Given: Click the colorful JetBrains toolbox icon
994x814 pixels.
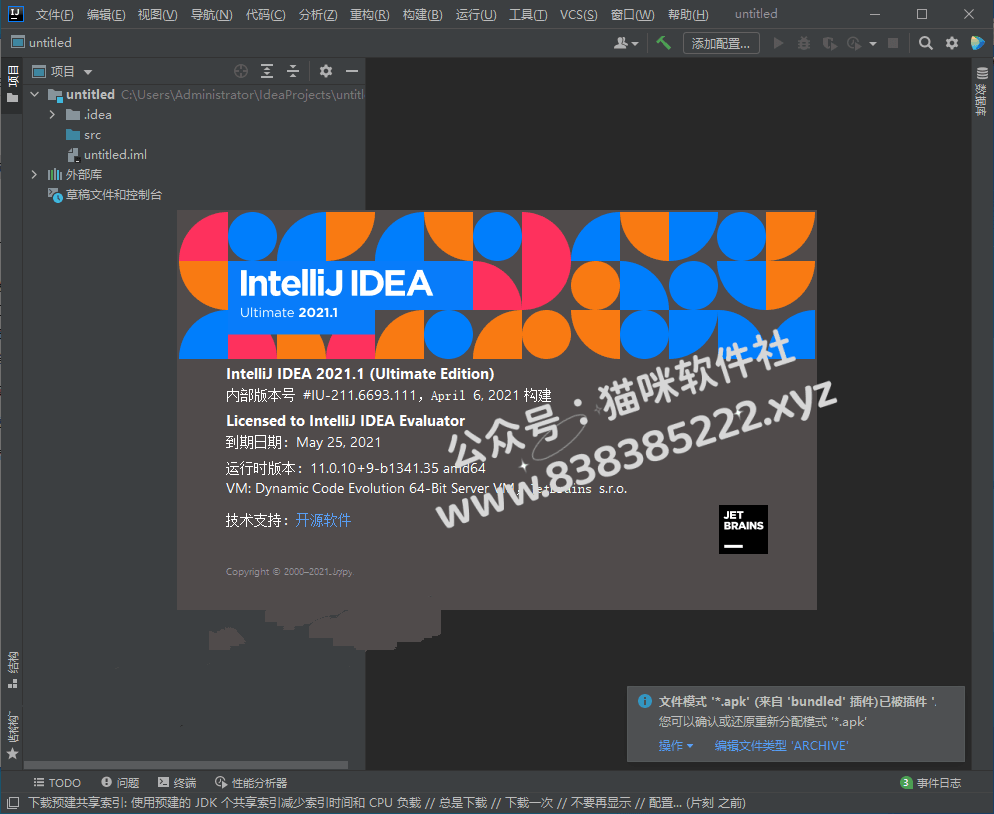Looking at the screenshot, I should (978, 43).
